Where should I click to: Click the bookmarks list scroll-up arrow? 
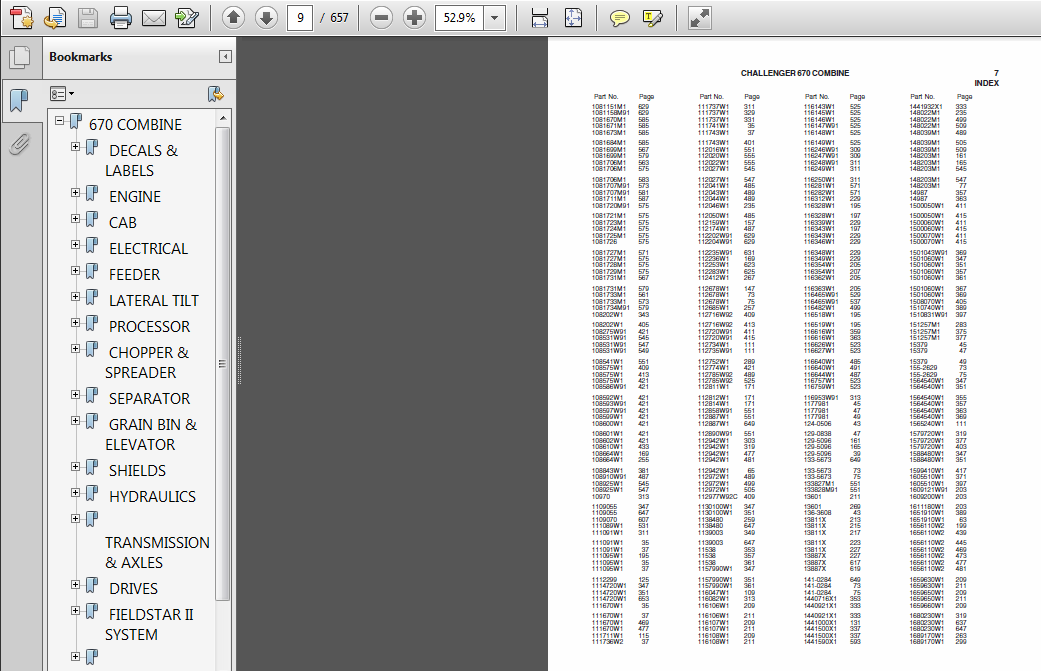(x=223, y=118)
